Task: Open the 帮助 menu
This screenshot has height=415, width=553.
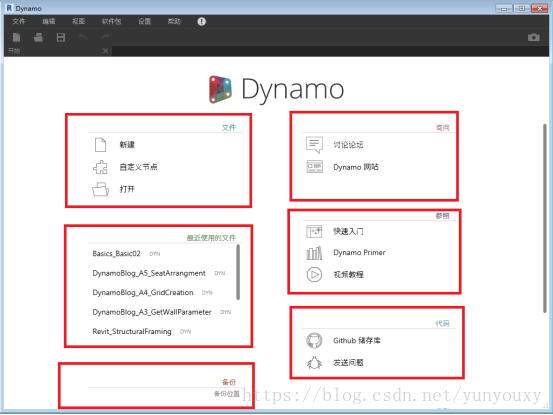Action: pyautogui.click(x=174, y=22)
